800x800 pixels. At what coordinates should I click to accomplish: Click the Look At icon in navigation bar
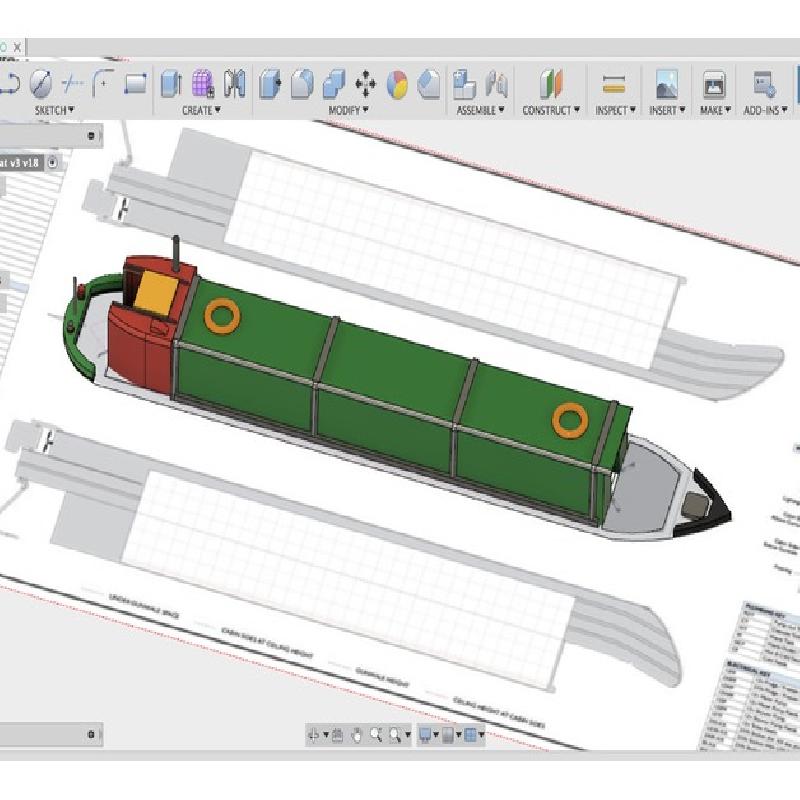tap(337, 735)
